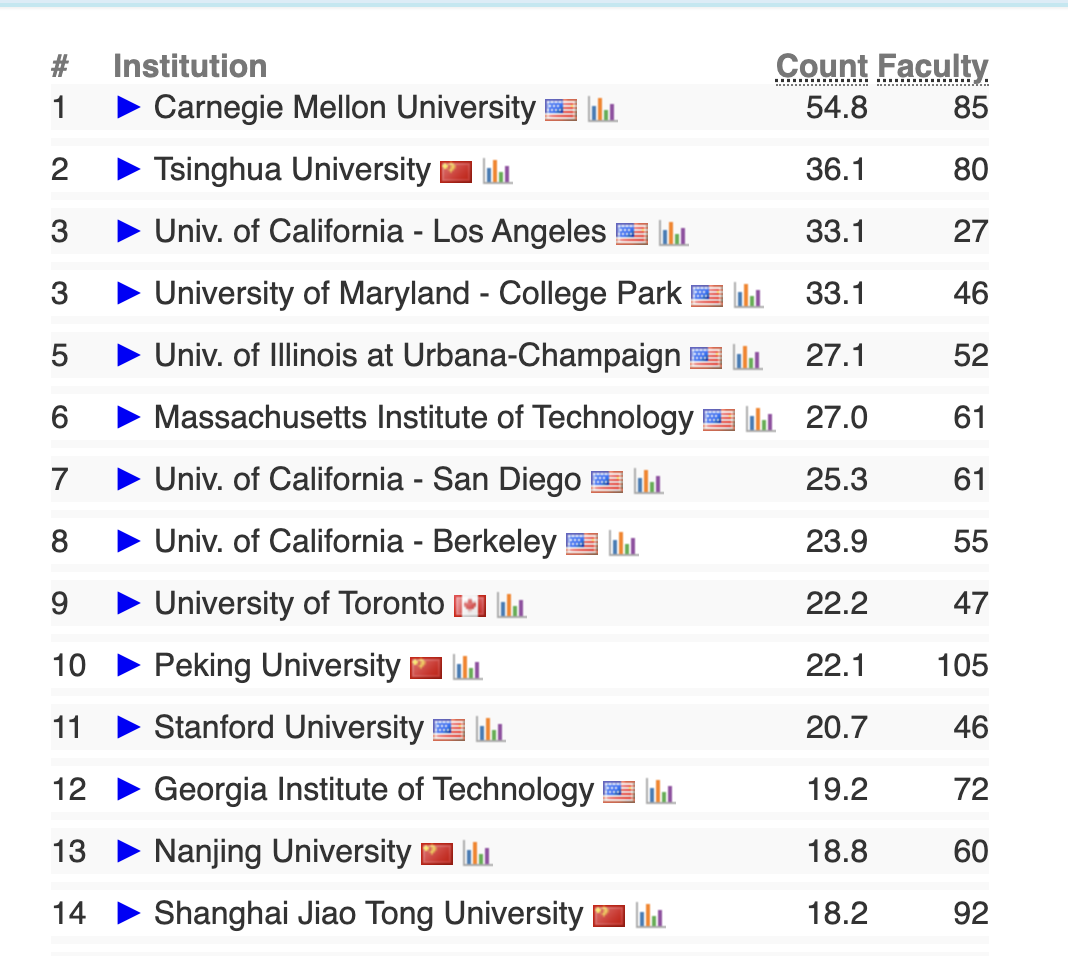Expand Univ. of California - San Diego row
Image resolution: width=1068 pixels, height=956 pixels.
129,479
